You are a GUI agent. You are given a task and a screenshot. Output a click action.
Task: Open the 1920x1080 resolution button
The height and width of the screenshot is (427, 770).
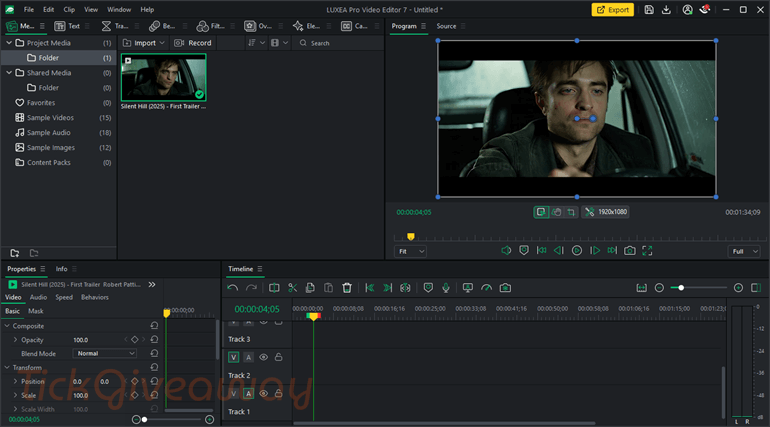coord(605,212)
